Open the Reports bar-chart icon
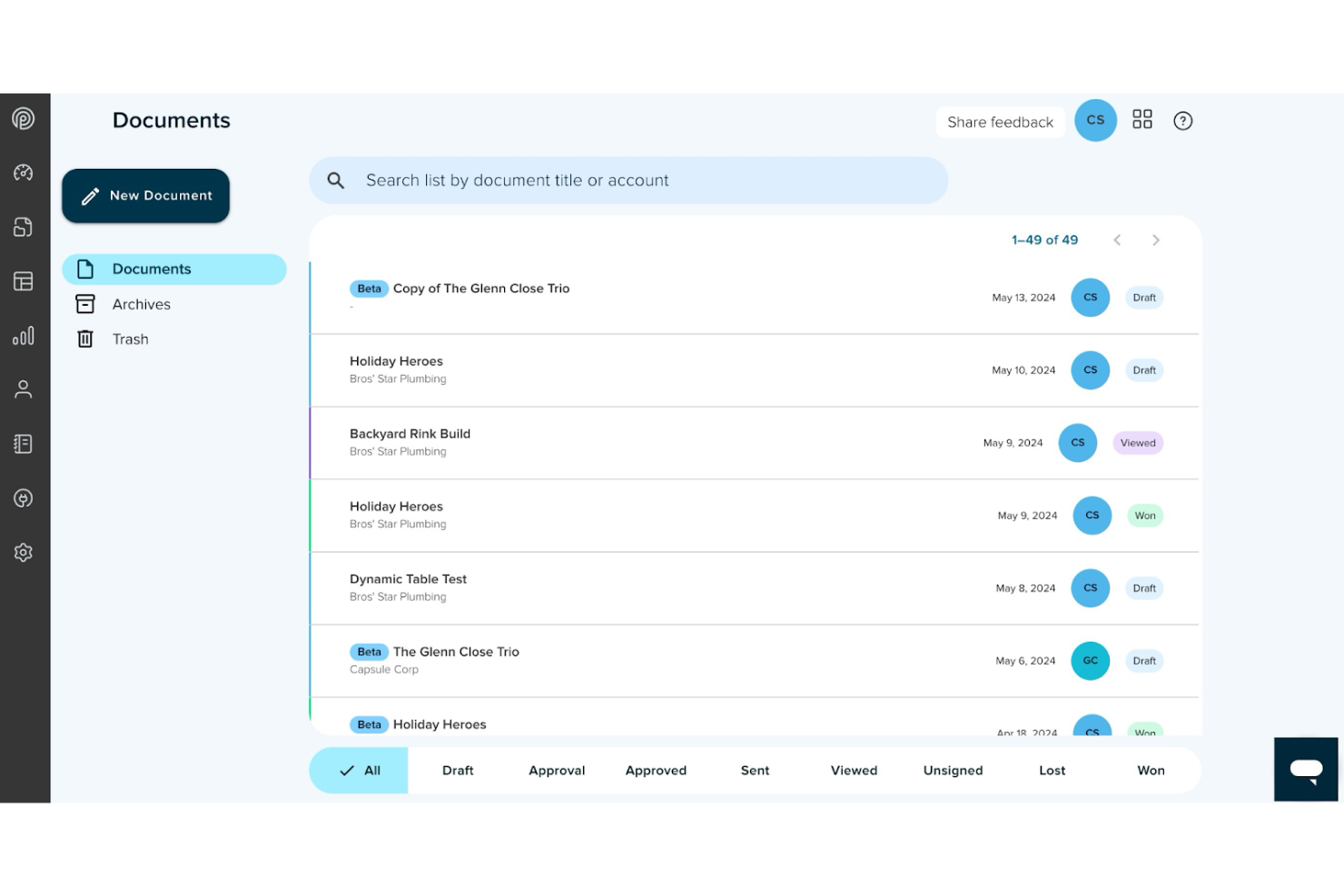 pyautogui.click(x=23, y=335)
